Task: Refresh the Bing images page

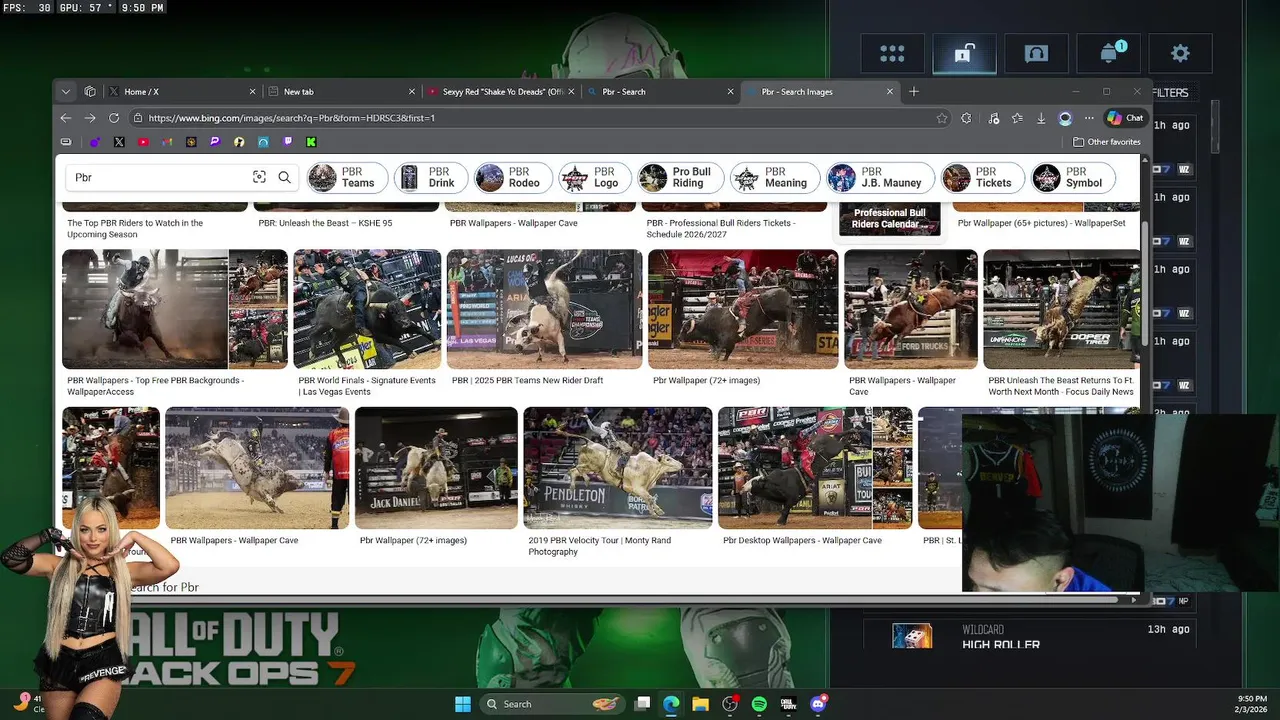Action: 114,118
